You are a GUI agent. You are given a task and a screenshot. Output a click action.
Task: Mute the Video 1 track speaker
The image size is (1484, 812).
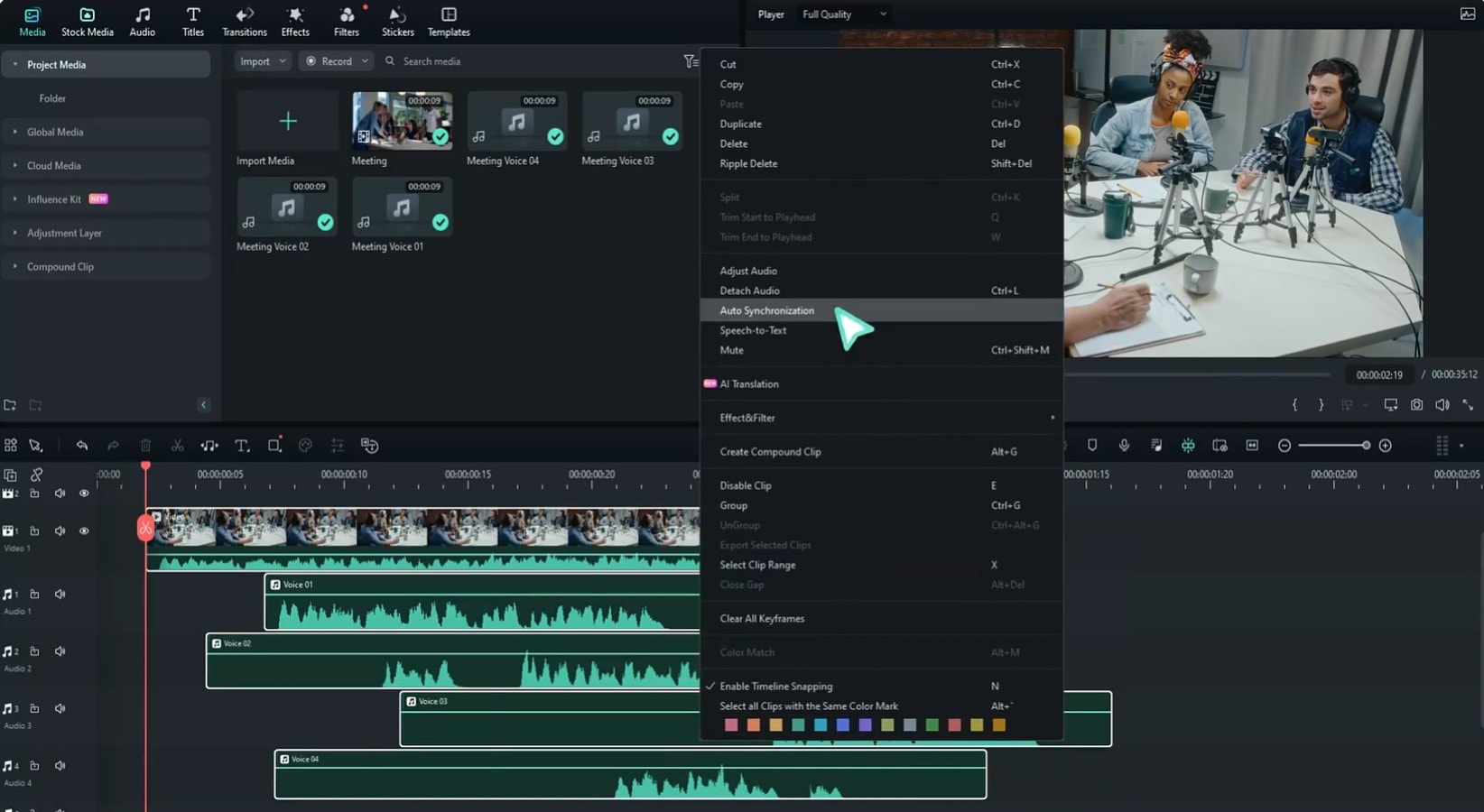pos(60,531)
